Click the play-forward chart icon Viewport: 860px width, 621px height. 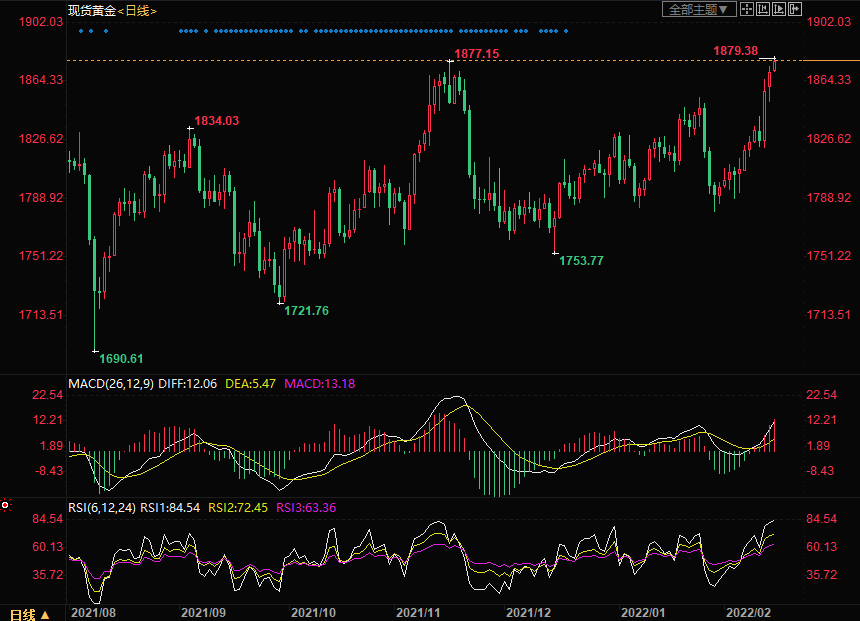[779, 9]
